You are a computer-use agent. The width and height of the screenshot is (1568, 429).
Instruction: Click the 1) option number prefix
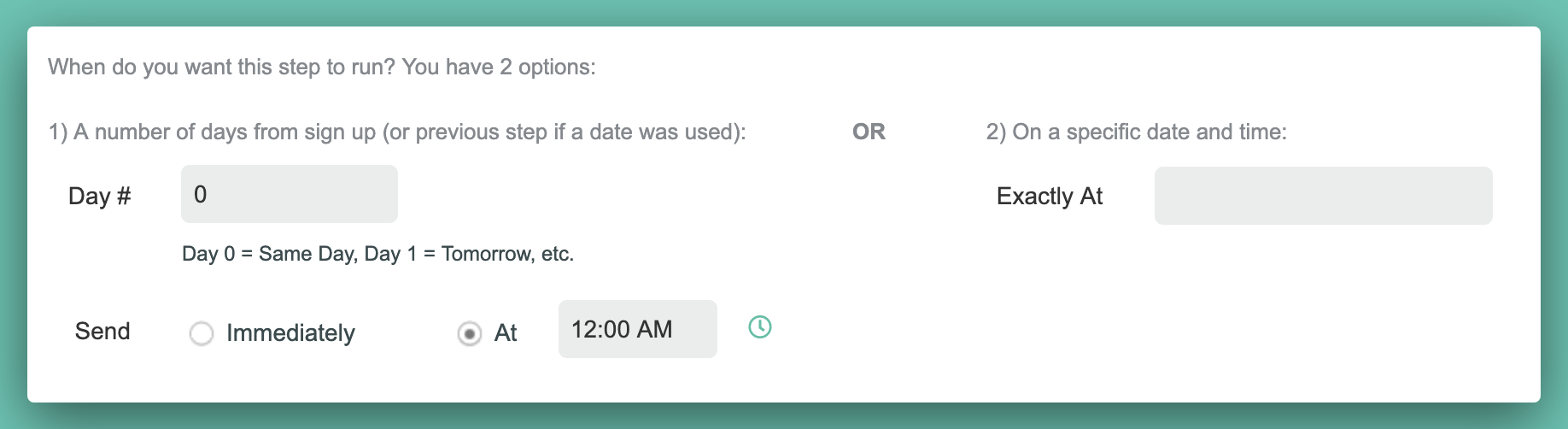(58, 132)
